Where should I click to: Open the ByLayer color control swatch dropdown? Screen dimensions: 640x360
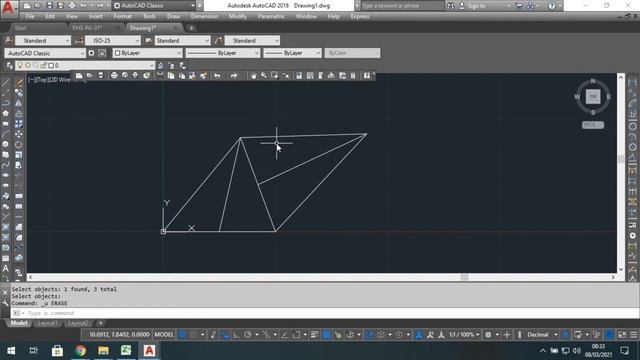(147, 53)
